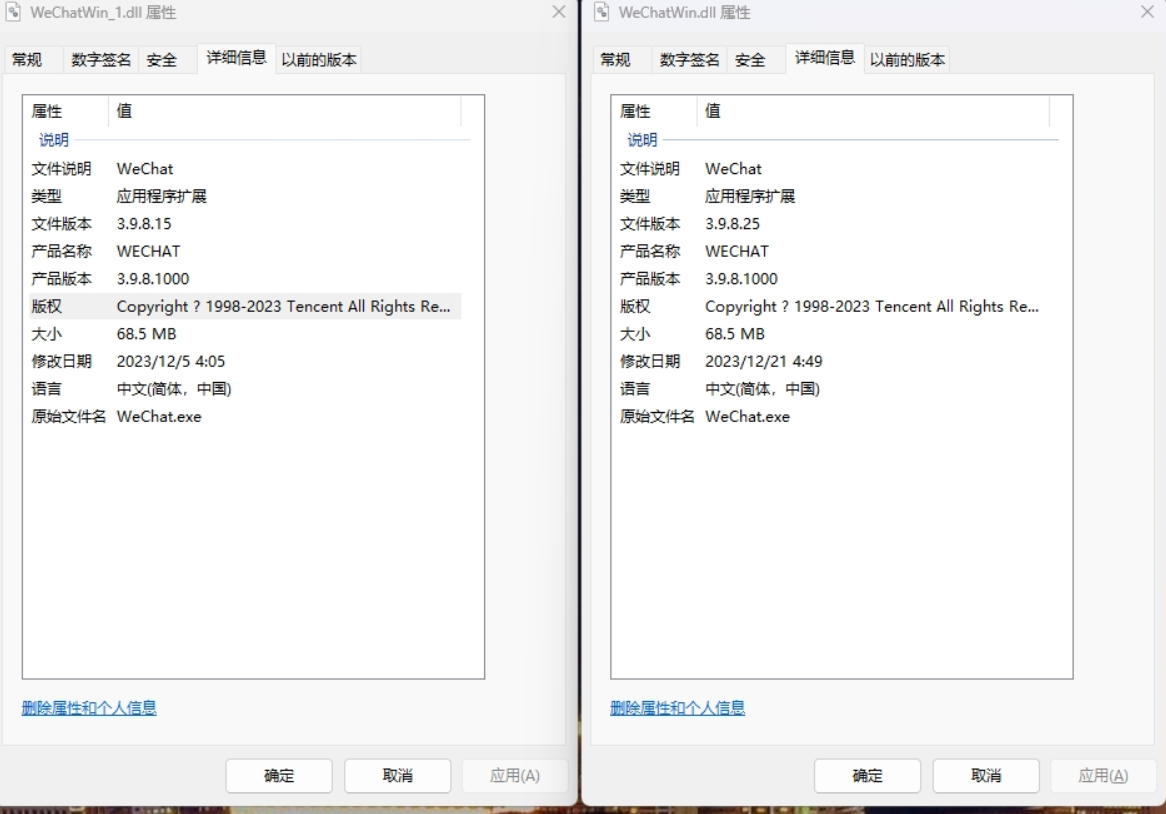Select 类型 row in WeChatWin.dll window
Screen dimensions: 1166x814
(x=833, y=196)
